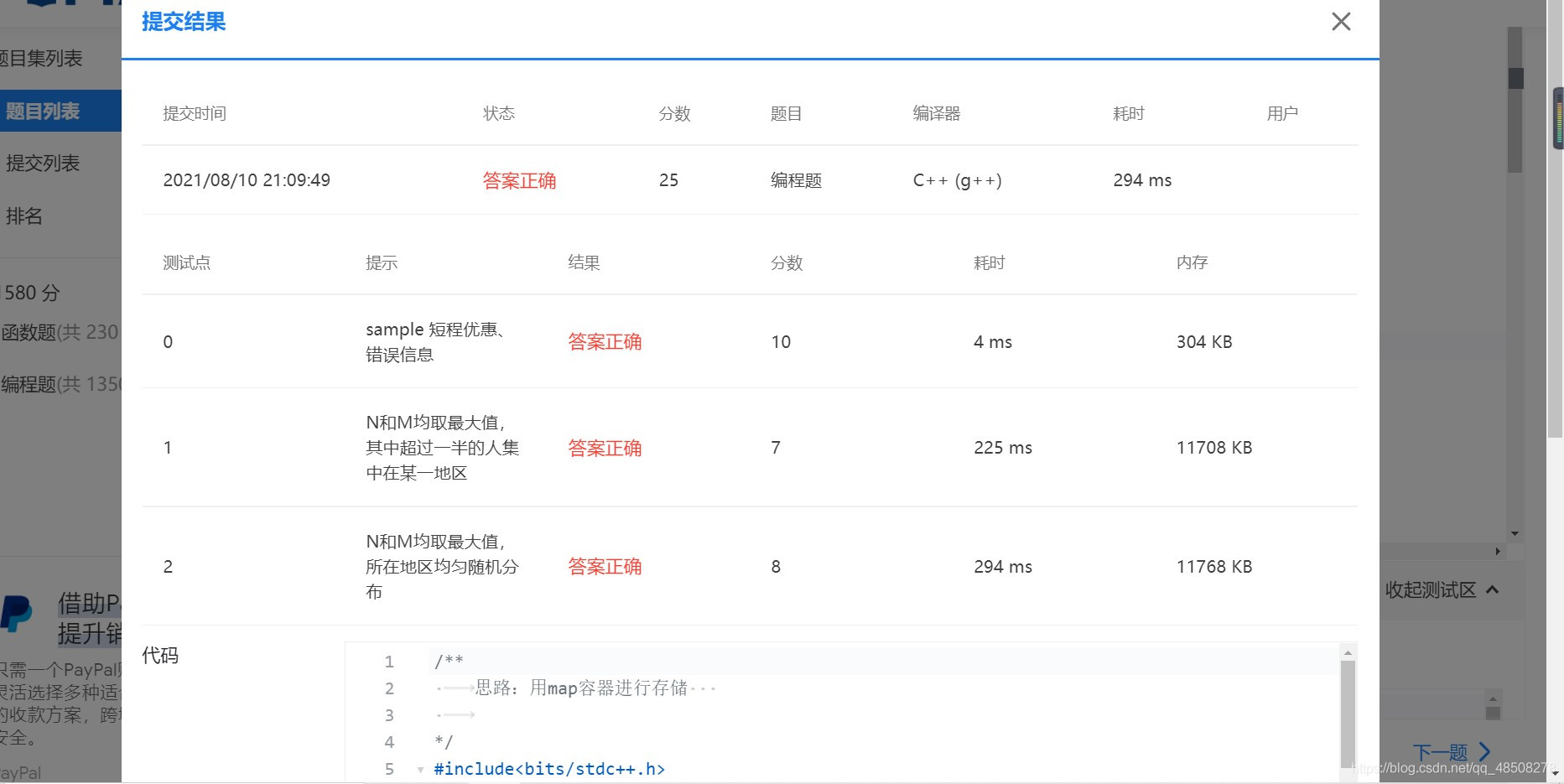The width and height of the screenshot is (1564, 784).
Task: Click the 编译器 column header
Action: (x=936, y=113)
